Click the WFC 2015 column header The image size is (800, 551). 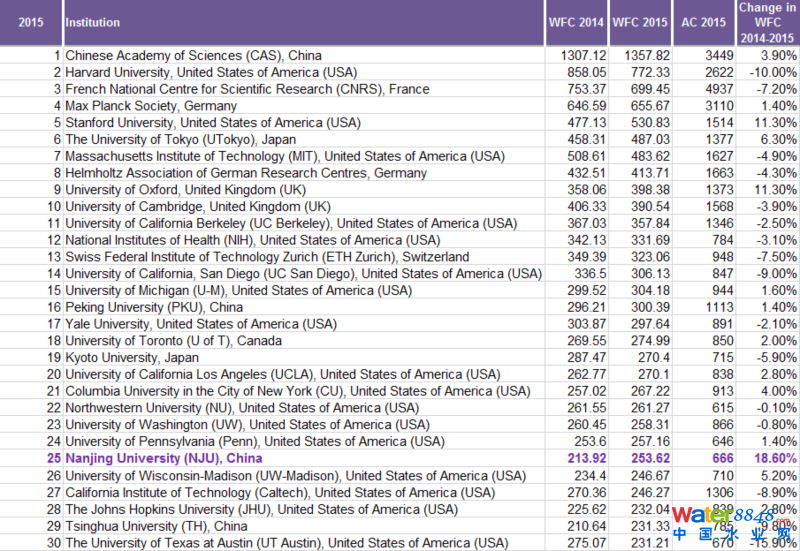(640, 22)
